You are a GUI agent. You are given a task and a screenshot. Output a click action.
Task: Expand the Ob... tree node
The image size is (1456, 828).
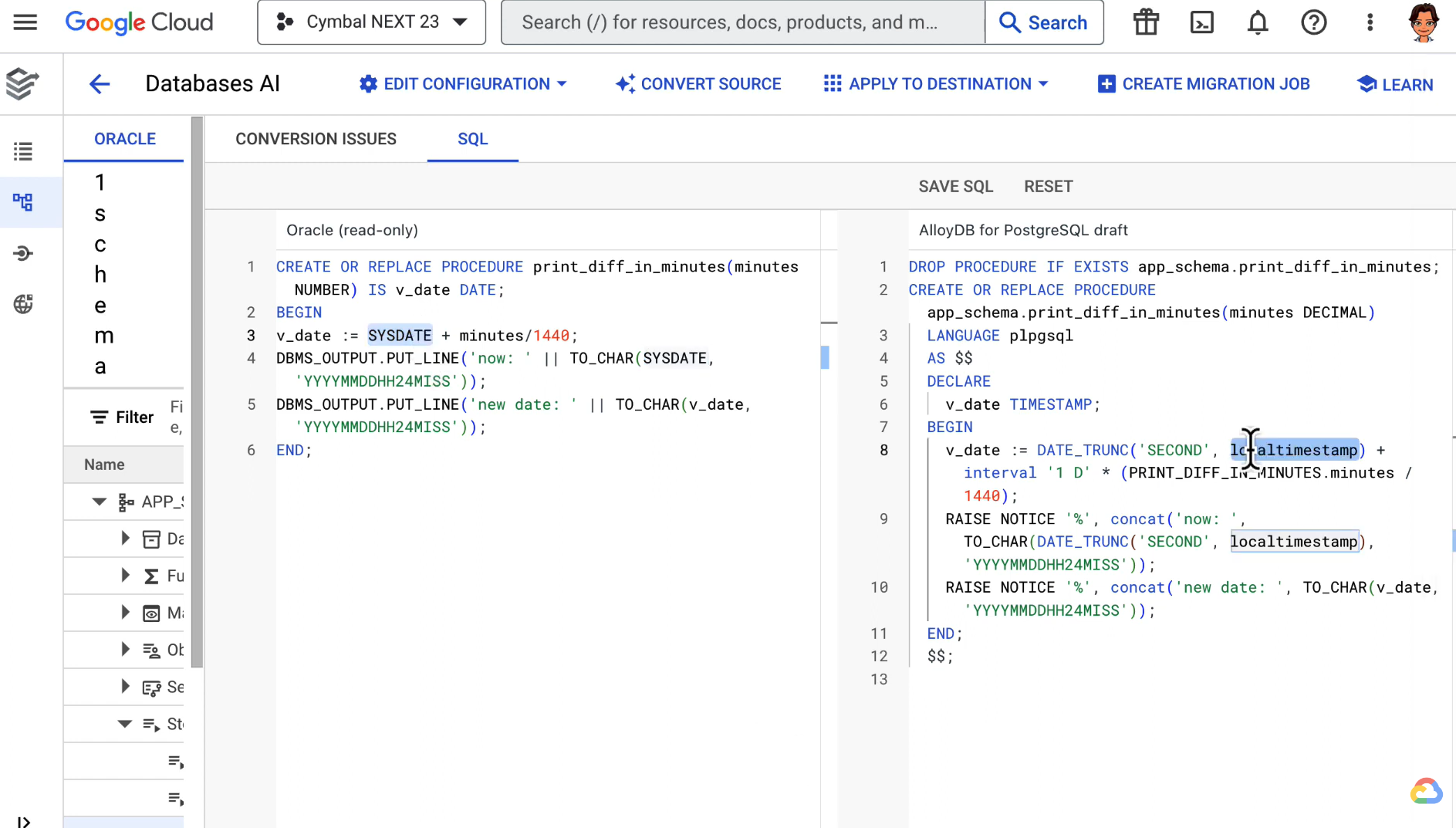125,649
